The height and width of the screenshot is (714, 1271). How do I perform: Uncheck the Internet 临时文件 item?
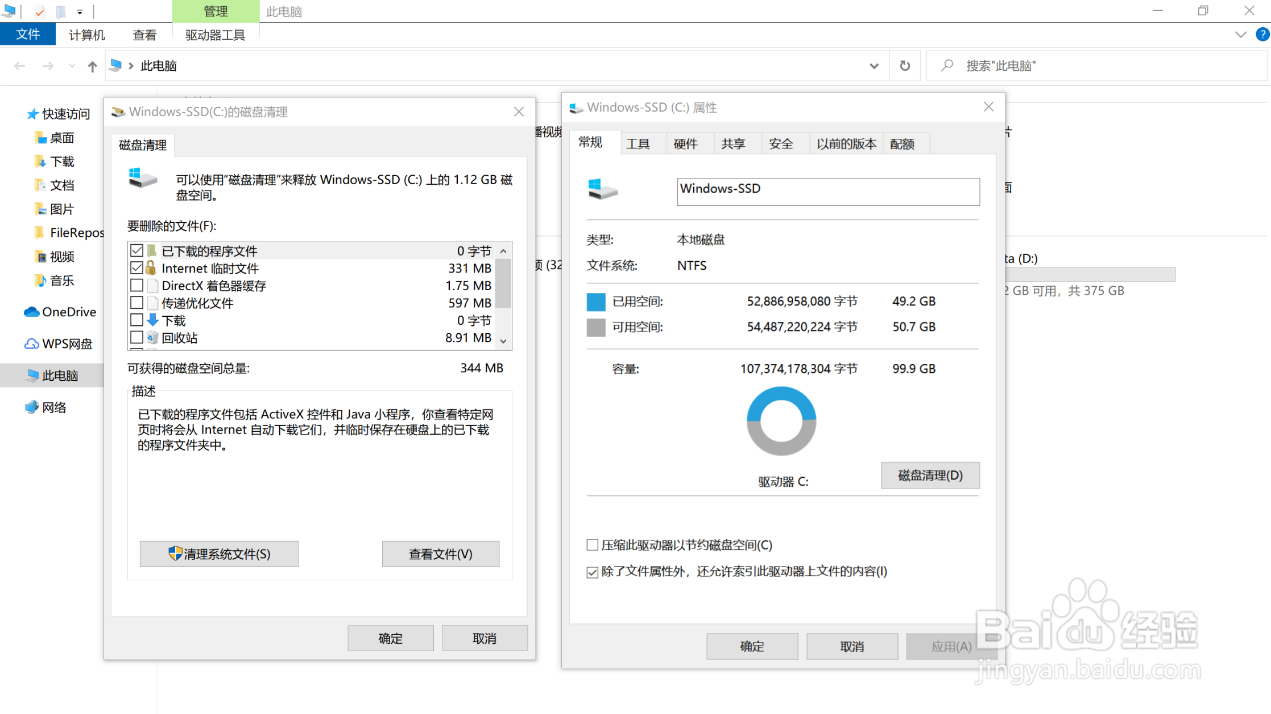(137, 268)
